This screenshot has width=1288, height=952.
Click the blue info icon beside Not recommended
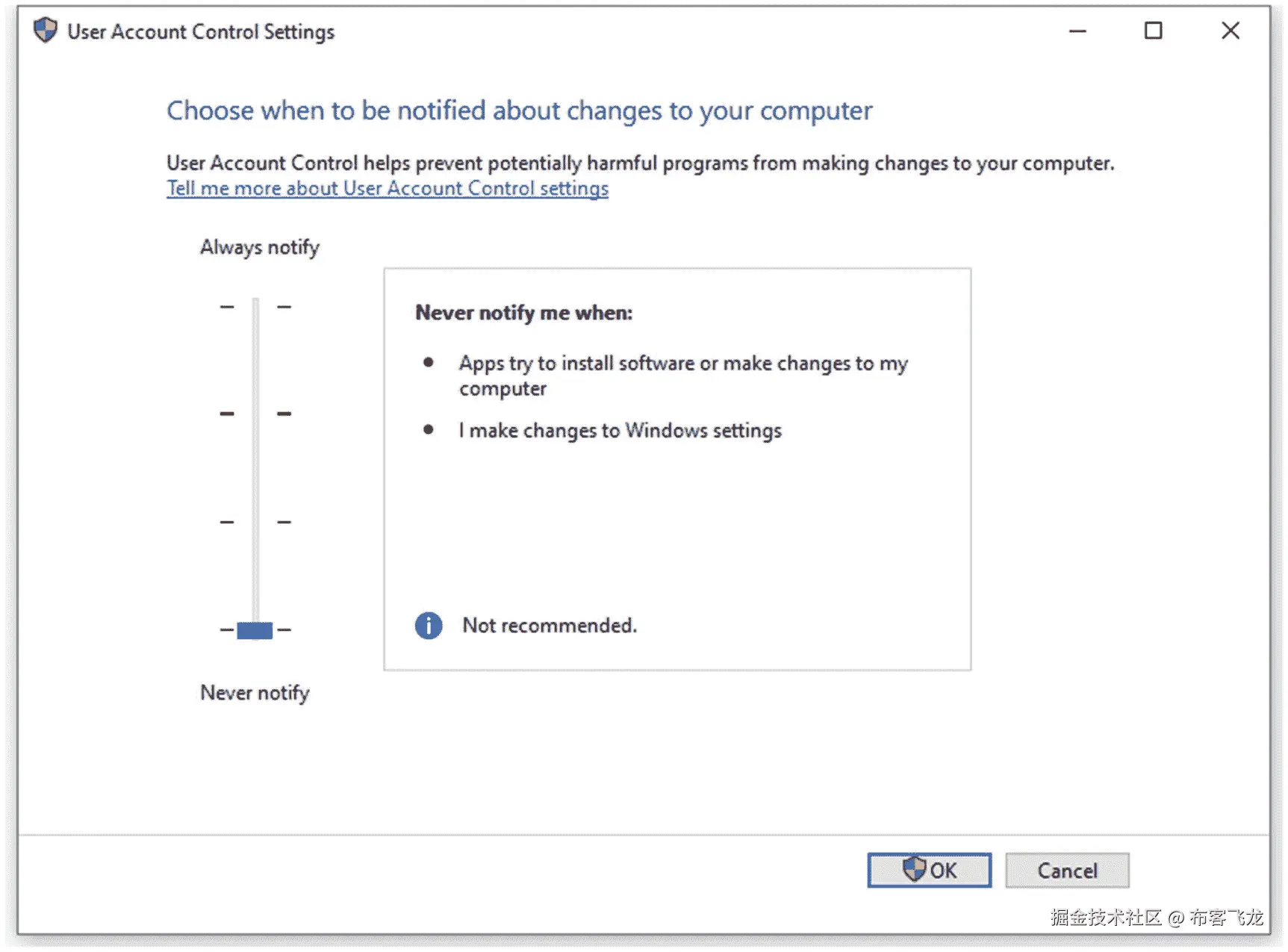(429, 626)
